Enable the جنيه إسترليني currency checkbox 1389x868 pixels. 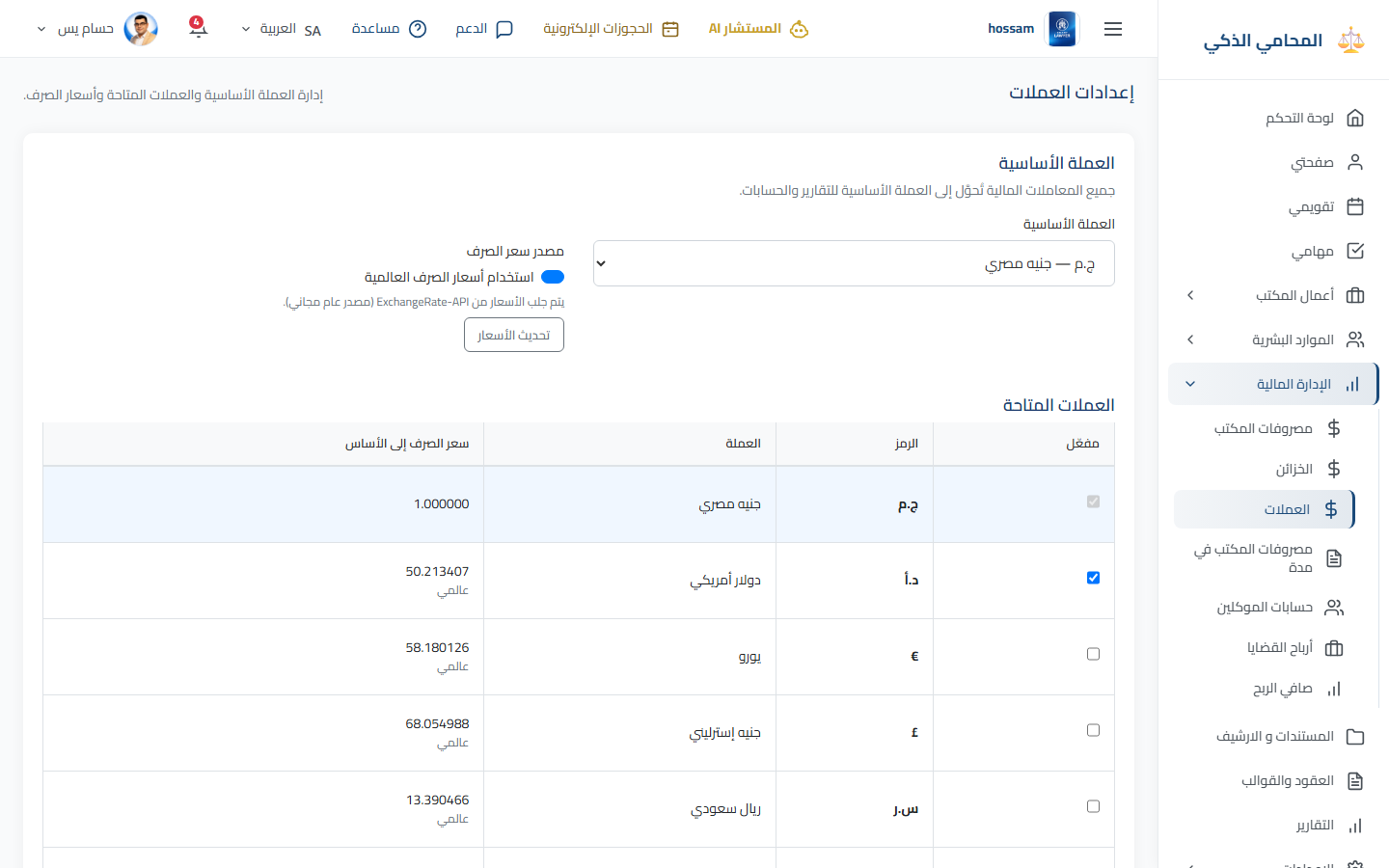coord(1093,730)
